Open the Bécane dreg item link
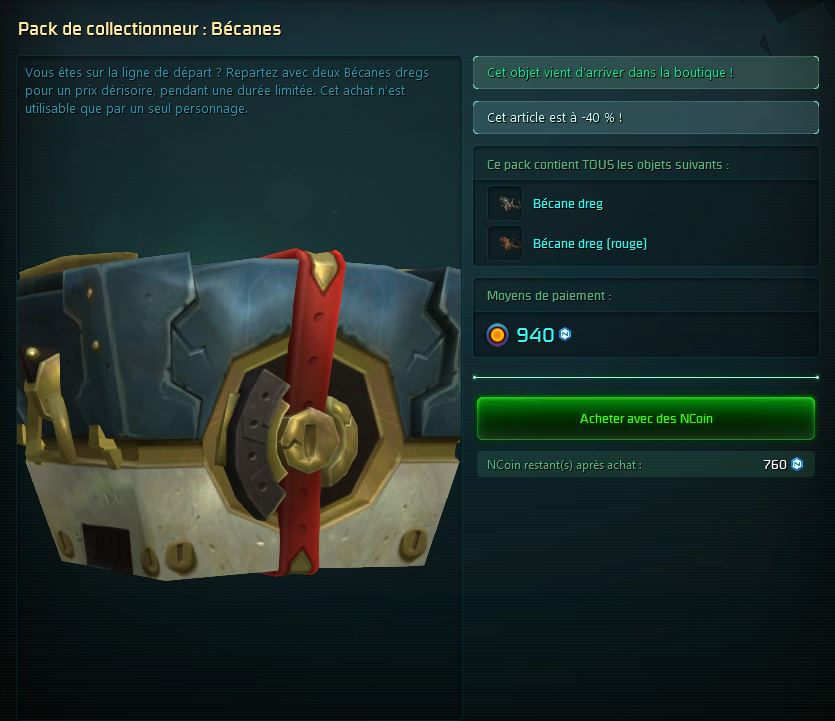The height and width of the screenshot is (721, 835). click(568, 203)
